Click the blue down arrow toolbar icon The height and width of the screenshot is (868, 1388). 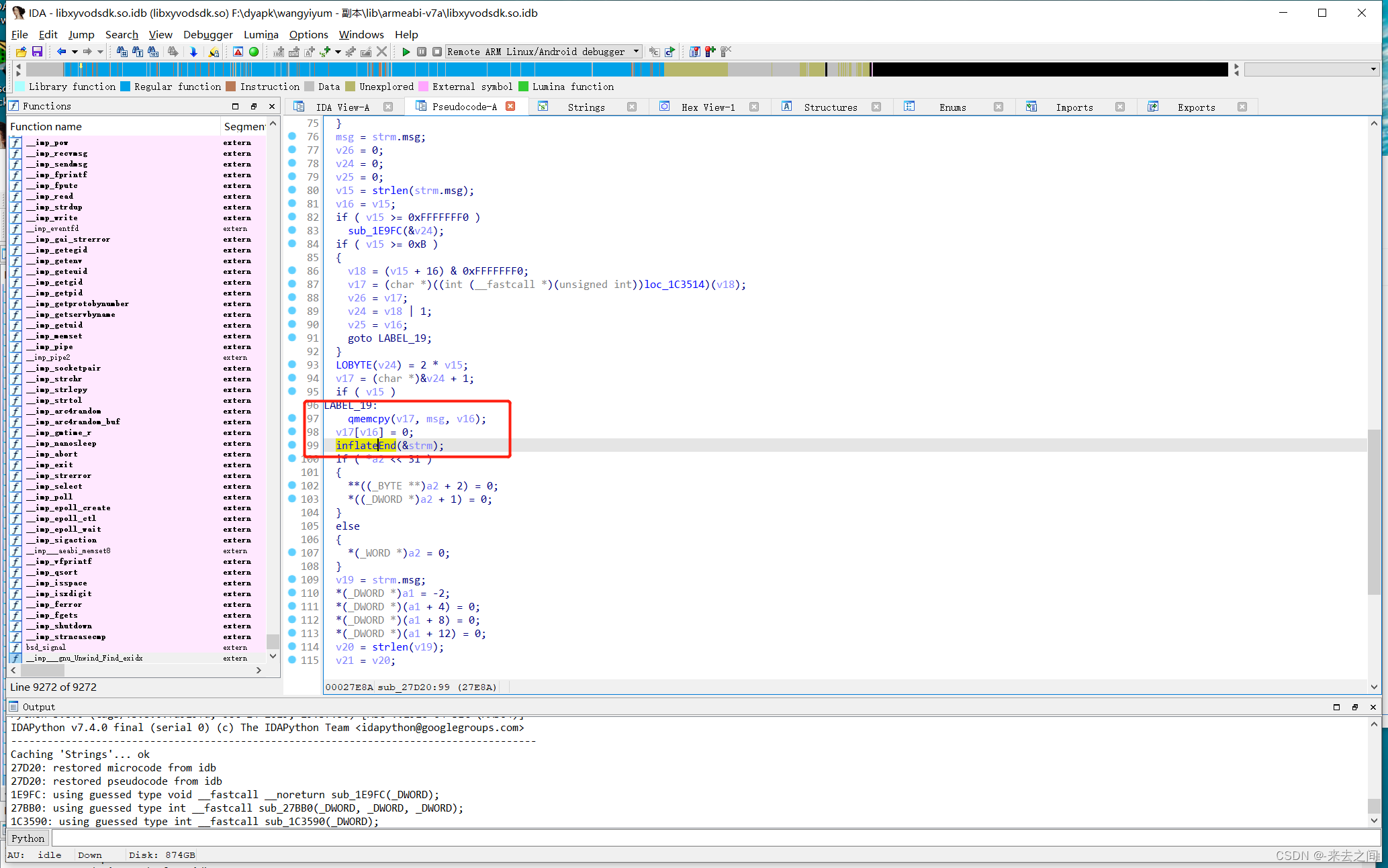(x=193, y=52)
